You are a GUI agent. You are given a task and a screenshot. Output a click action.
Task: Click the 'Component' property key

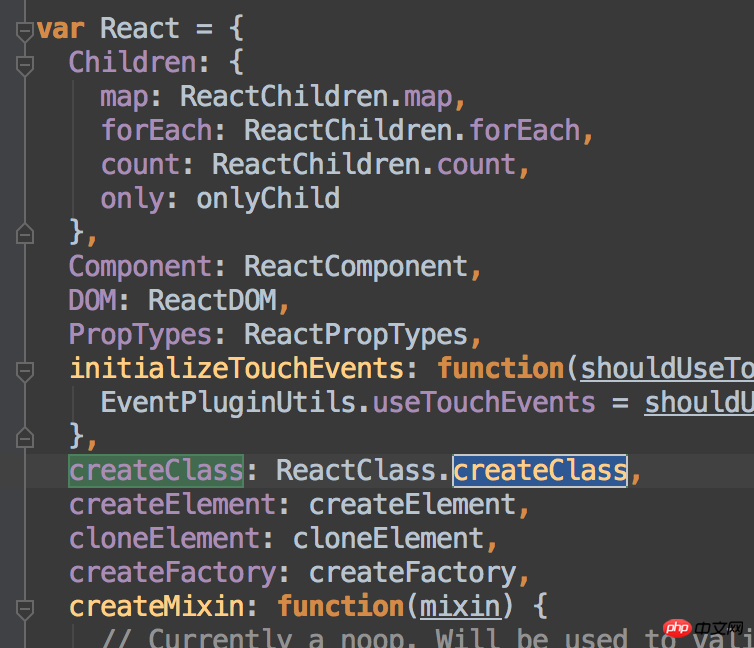(140, 267)
